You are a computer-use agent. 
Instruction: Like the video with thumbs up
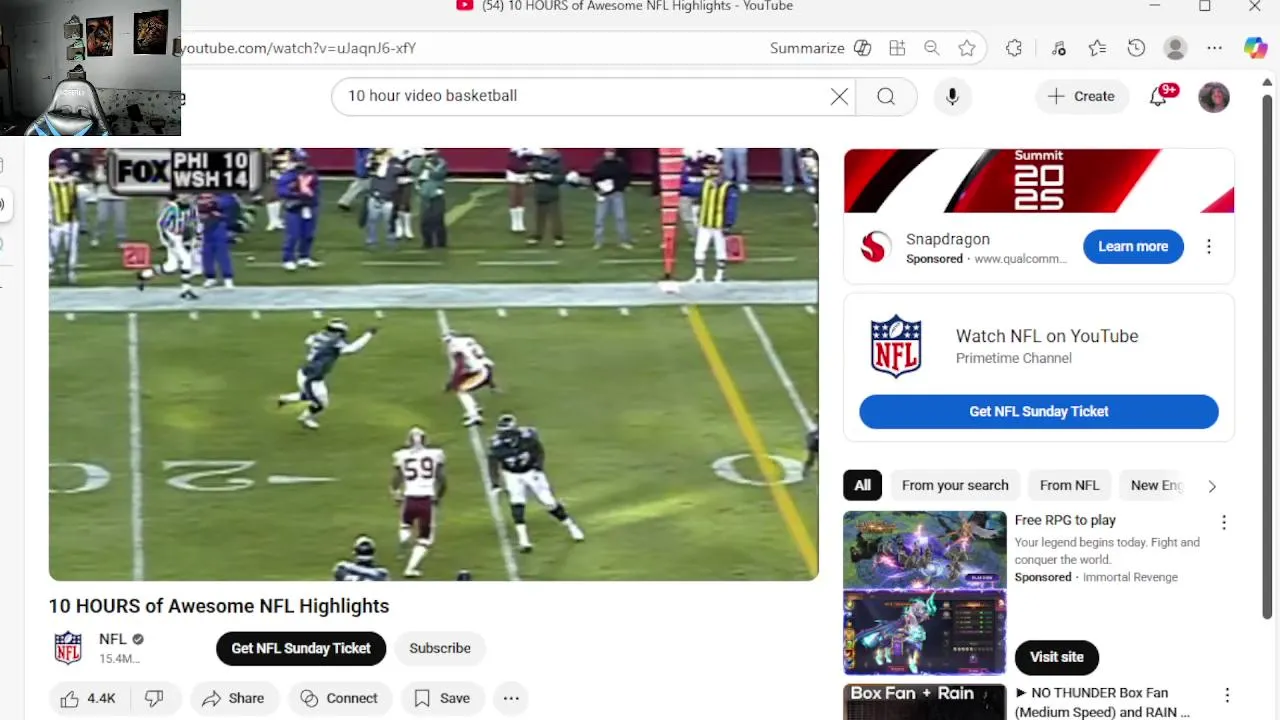tap(87, 698)
